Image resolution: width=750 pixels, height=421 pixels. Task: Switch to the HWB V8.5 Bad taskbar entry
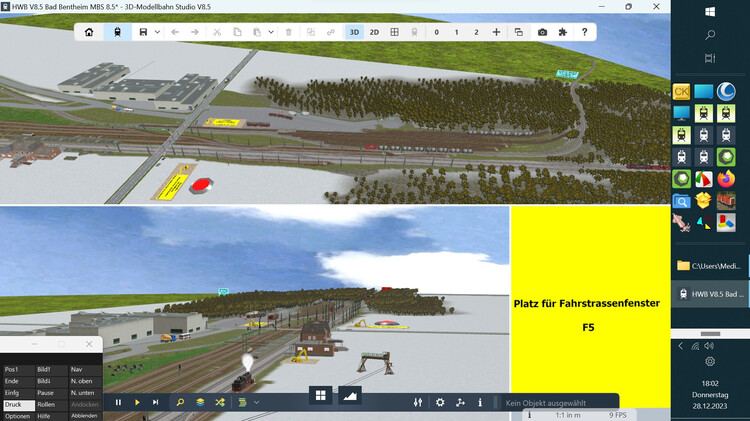pos(710,294)
